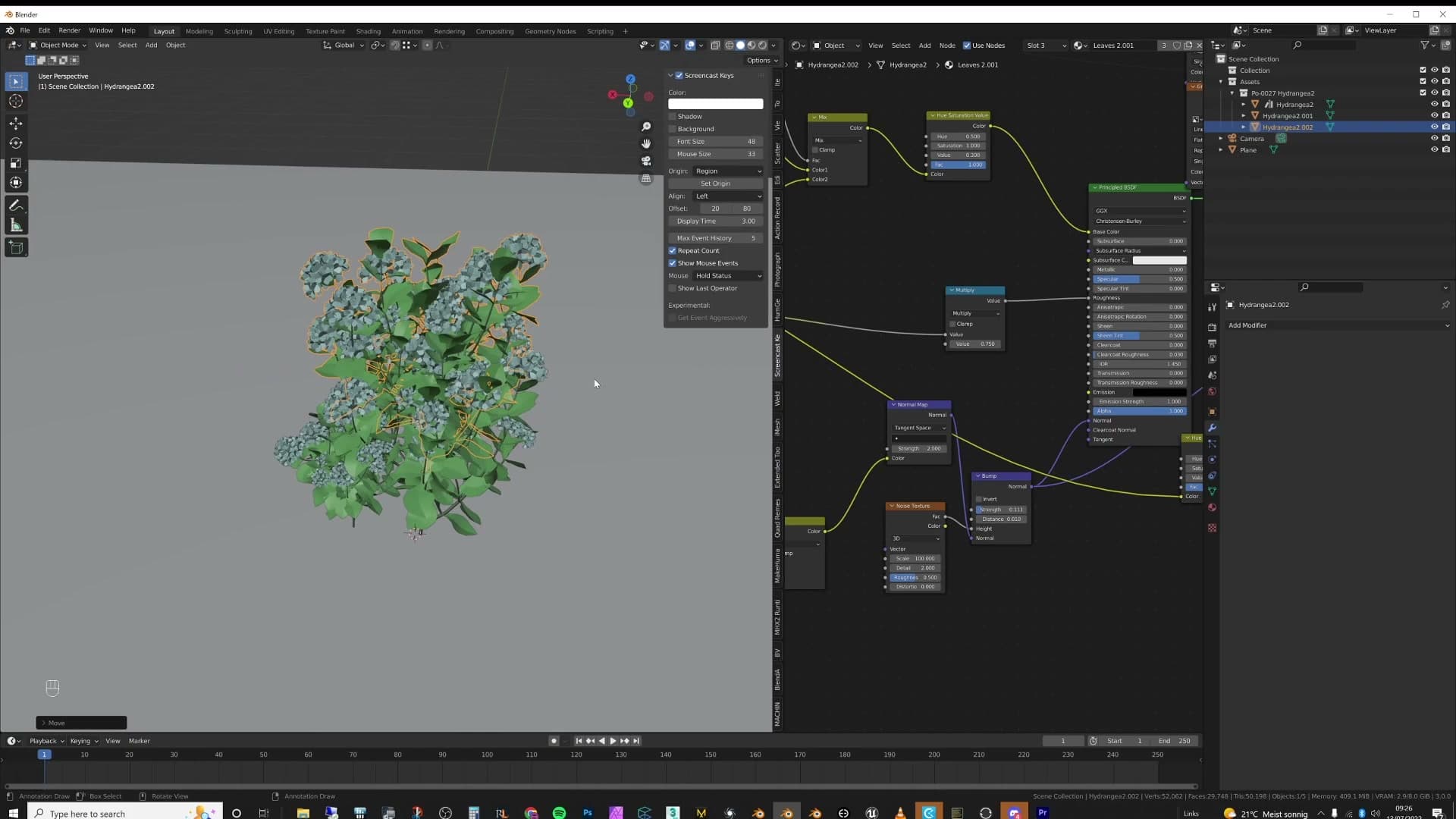The height and width of the screenshot is (819, 1456).
Task: Switch to wireframe viewport shading
Action: [730, 45]
